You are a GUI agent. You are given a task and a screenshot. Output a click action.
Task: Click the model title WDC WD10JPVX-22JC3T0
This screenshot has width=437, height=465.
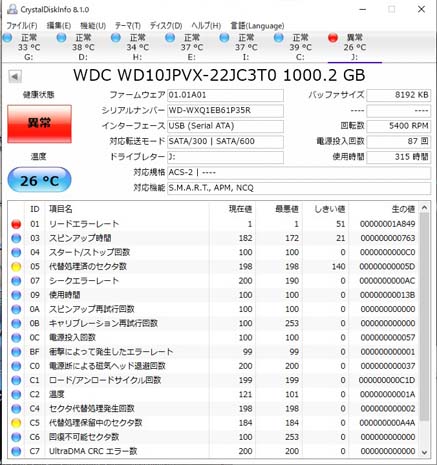pos(175,75)
